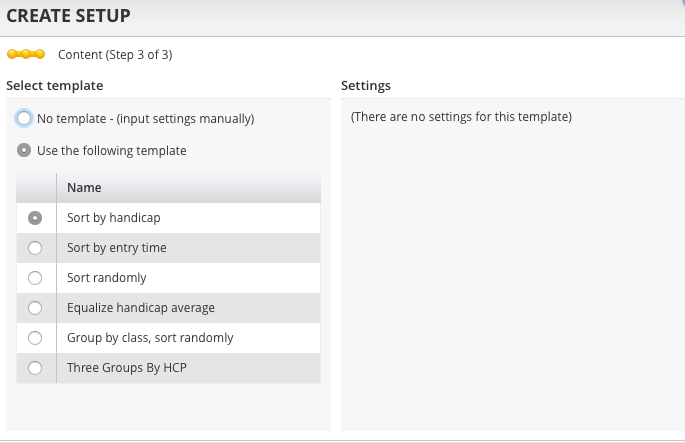Viewport: 685px width, 443px height.
Task: Click the Name column header
Action: coord(84,187)
